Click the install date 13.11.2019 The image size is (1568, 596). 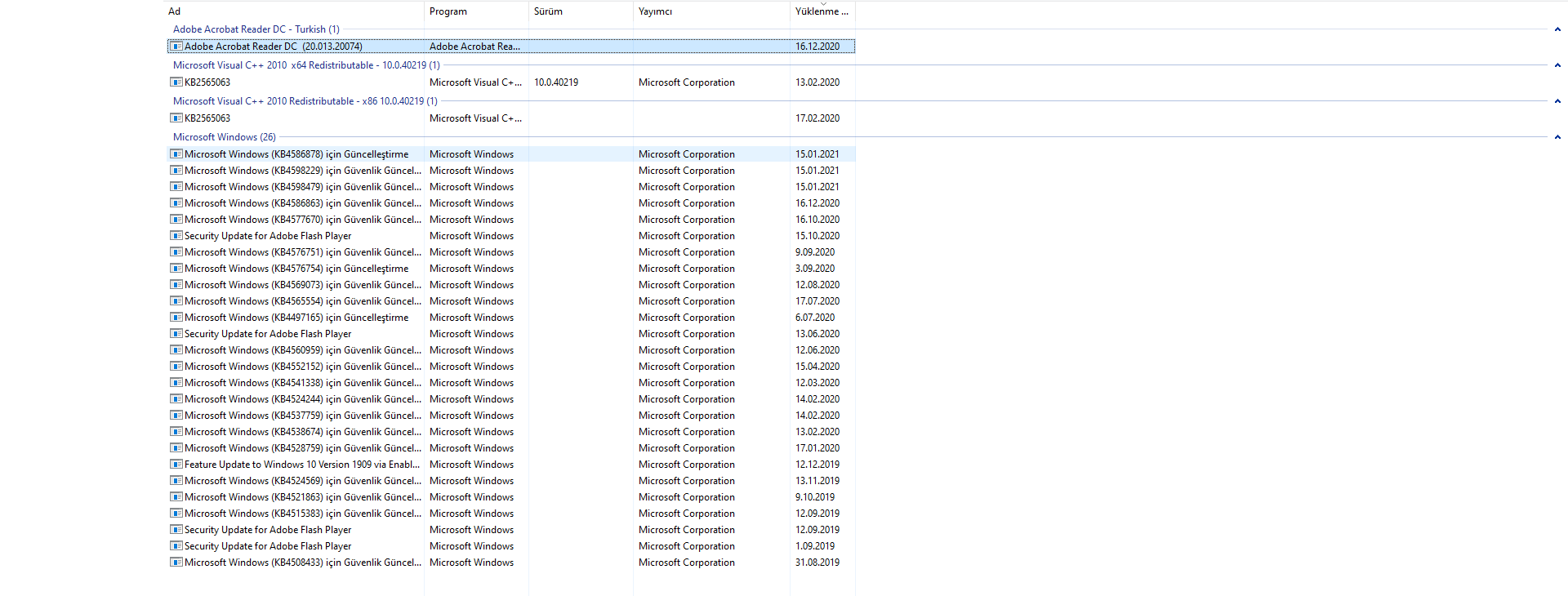coord(817,481)
